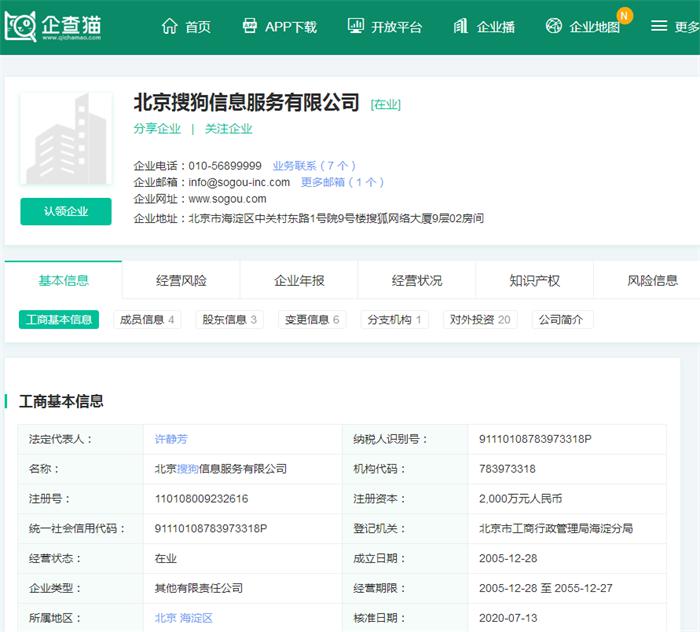Click the [在业] status tag
This screenshot has height=632, width=700.
[386, 104]
